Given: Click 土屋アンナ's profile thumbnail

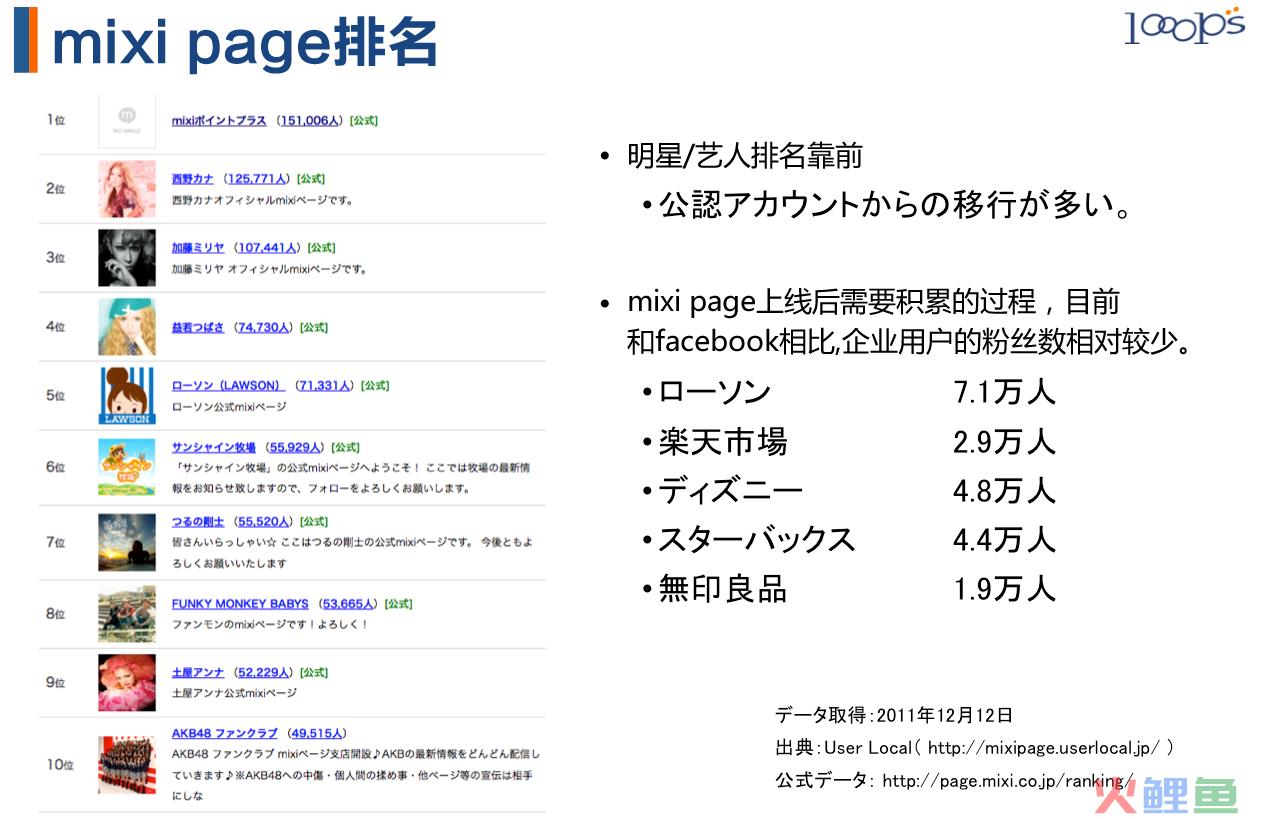Looking at the screenshot, I should (127, 683).
